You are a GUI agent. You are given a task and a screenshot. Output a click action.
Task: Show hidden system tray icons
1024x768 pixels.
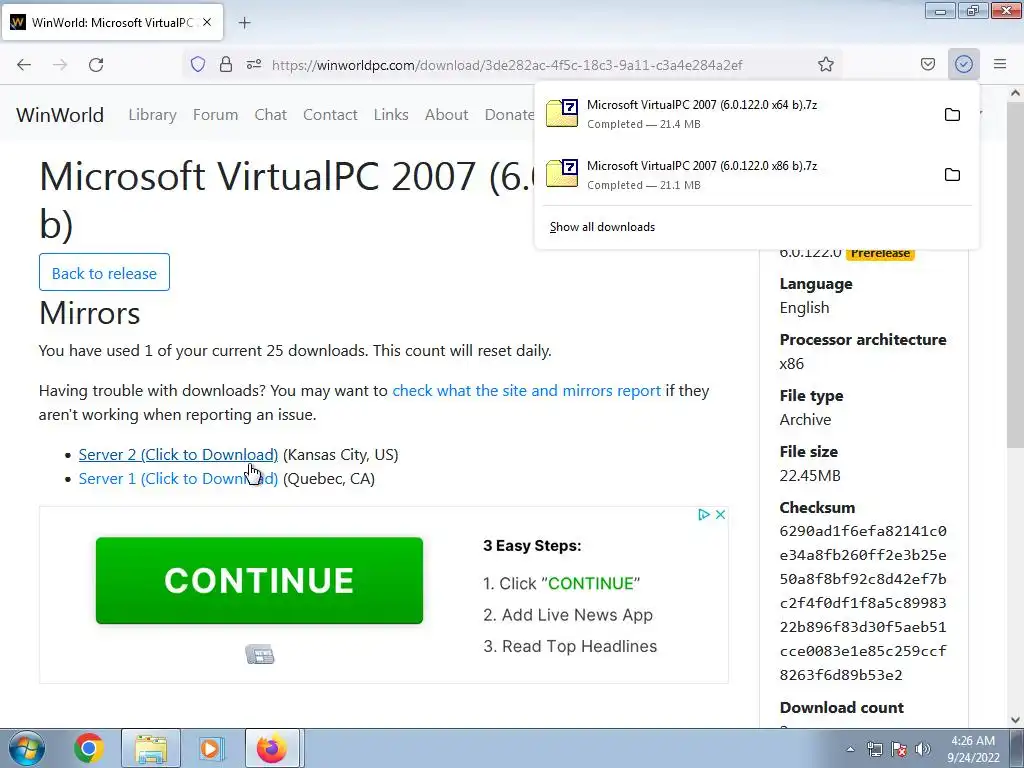[x=850, y=749]
